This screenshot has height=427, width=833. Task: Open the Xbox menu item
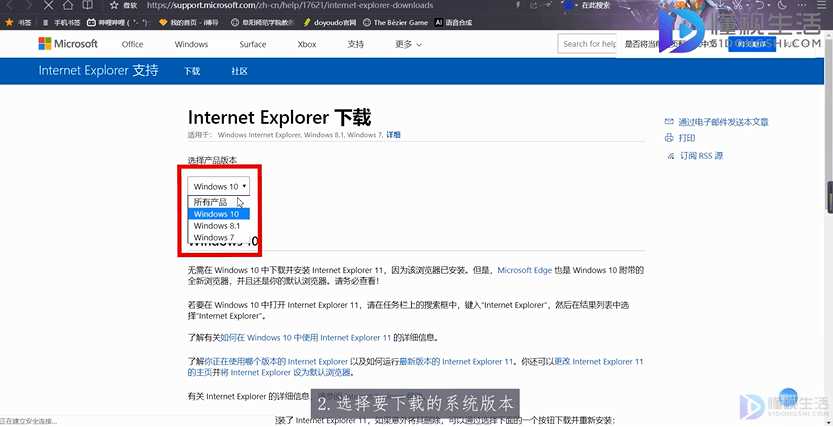pyautogui.click(x=307, y=44)
